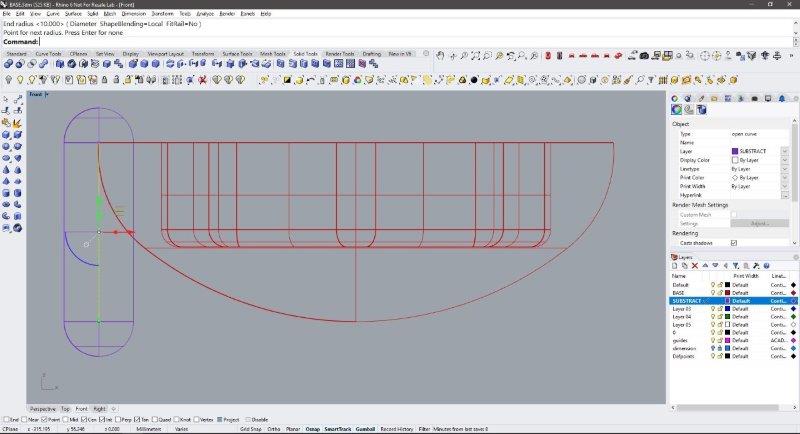The image size is (800, 434).
Task: Click the guides layer color swatch
Action: pyautogui.click(x=728, y=340)
